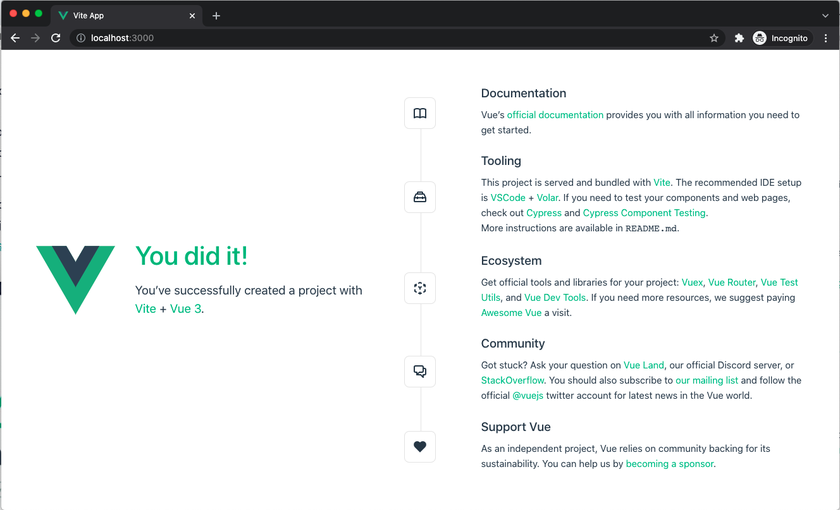Screen dimensions: 840x510
Task: Click the Ecosystem icon
Action: point(420,288)
